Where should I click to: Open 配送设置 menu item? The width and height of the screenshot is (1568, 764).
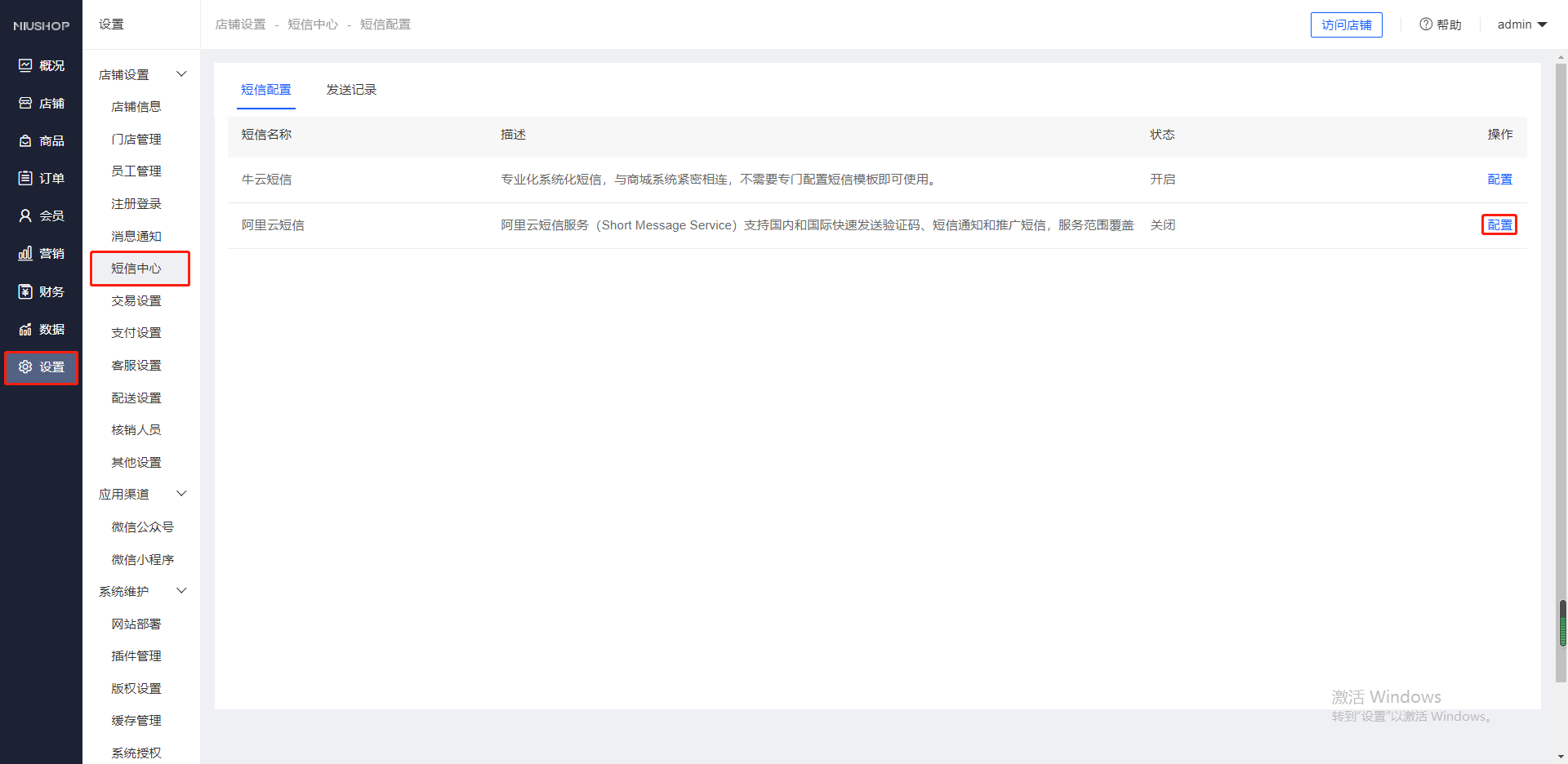(x=136, y=398)
